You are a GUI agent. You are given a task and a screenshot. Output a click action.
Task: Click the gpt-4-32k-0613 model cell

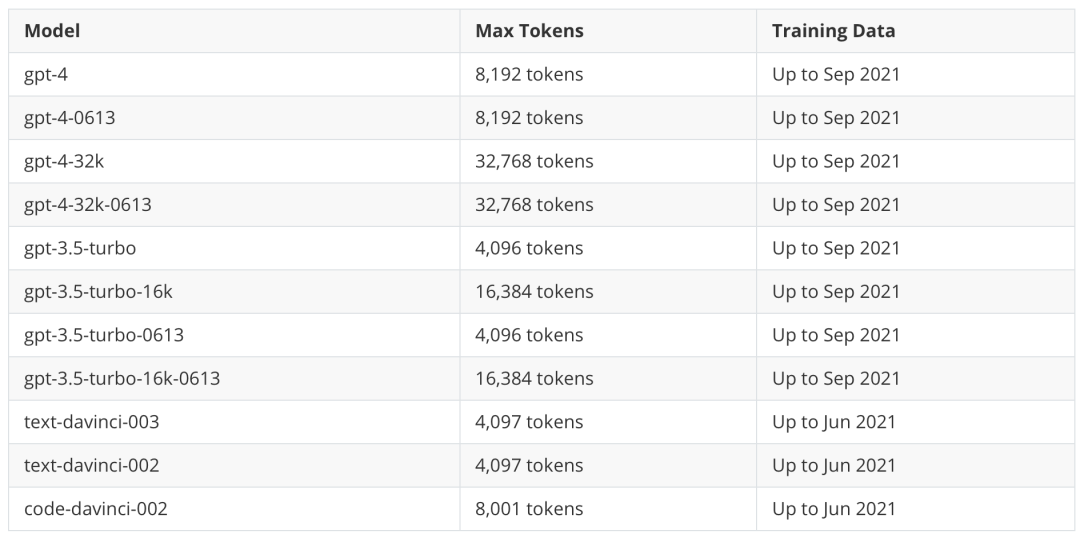pyautogui.click(x=88, y=205)
